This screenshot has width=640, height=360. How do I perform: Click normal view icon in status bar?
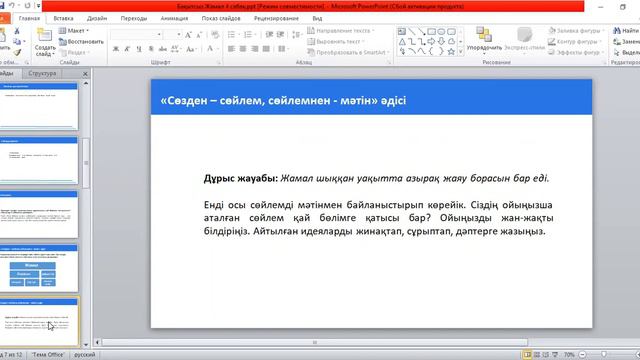pos(527,355)
